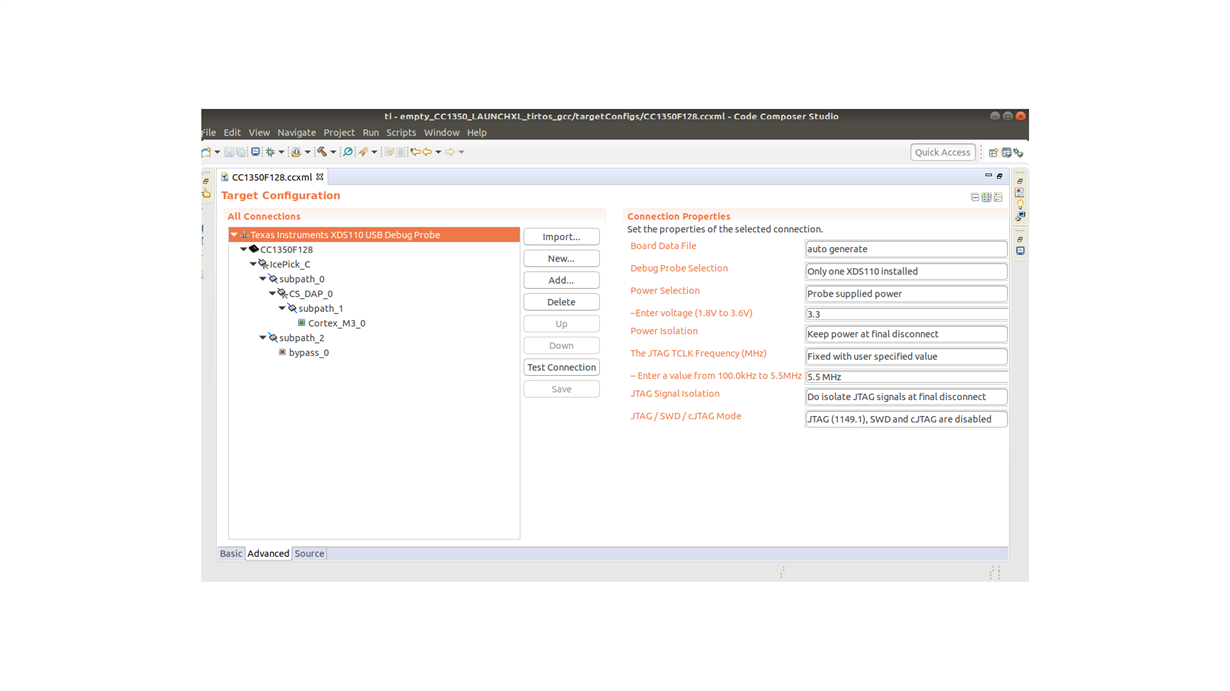Click the Search toolbar icon
Screen dimensions: 1230x691
tap(348, 152)
